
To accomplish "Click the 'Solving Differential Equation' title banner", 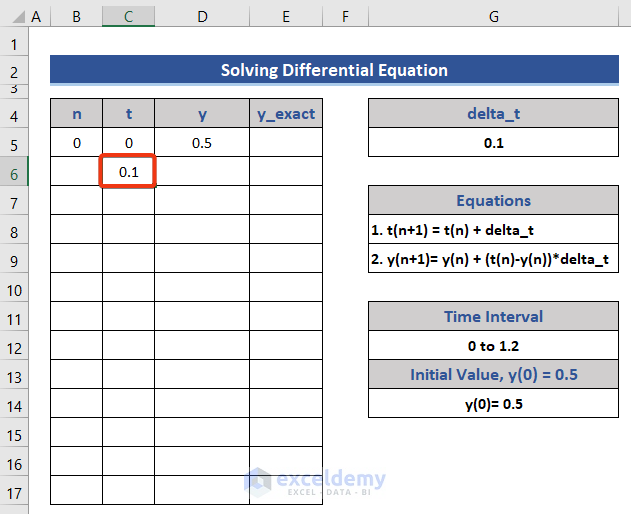I will pyautogui.click(x=334, y=70).
